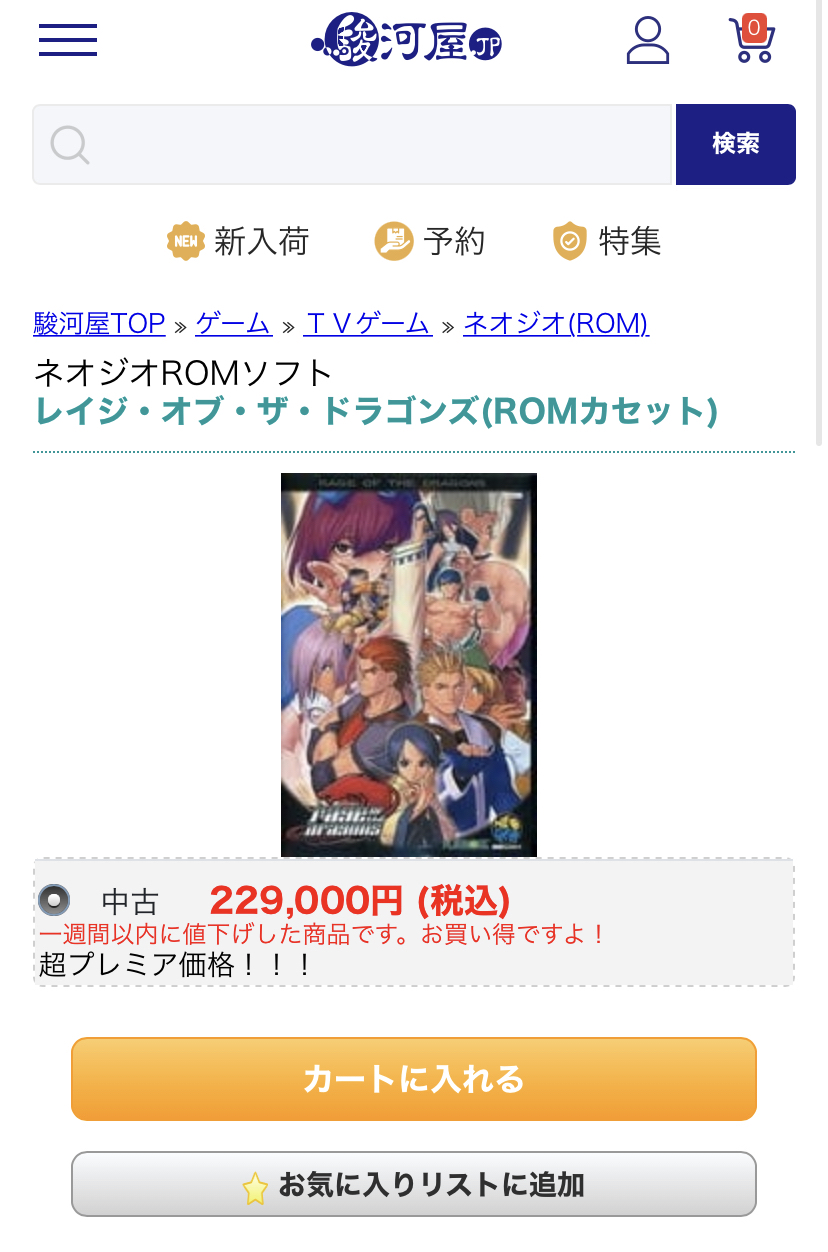The height and width of the screenshot is (1252, 828).
Task: Select the 中古 used-condition radio button
Action: pyautogui.click(x=54, y=900)
